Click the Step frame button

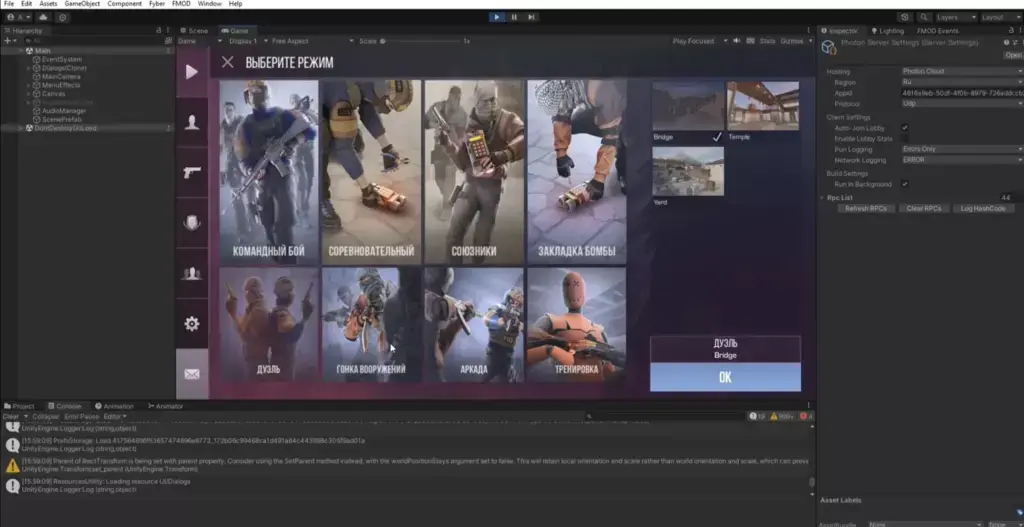point(532,17)
